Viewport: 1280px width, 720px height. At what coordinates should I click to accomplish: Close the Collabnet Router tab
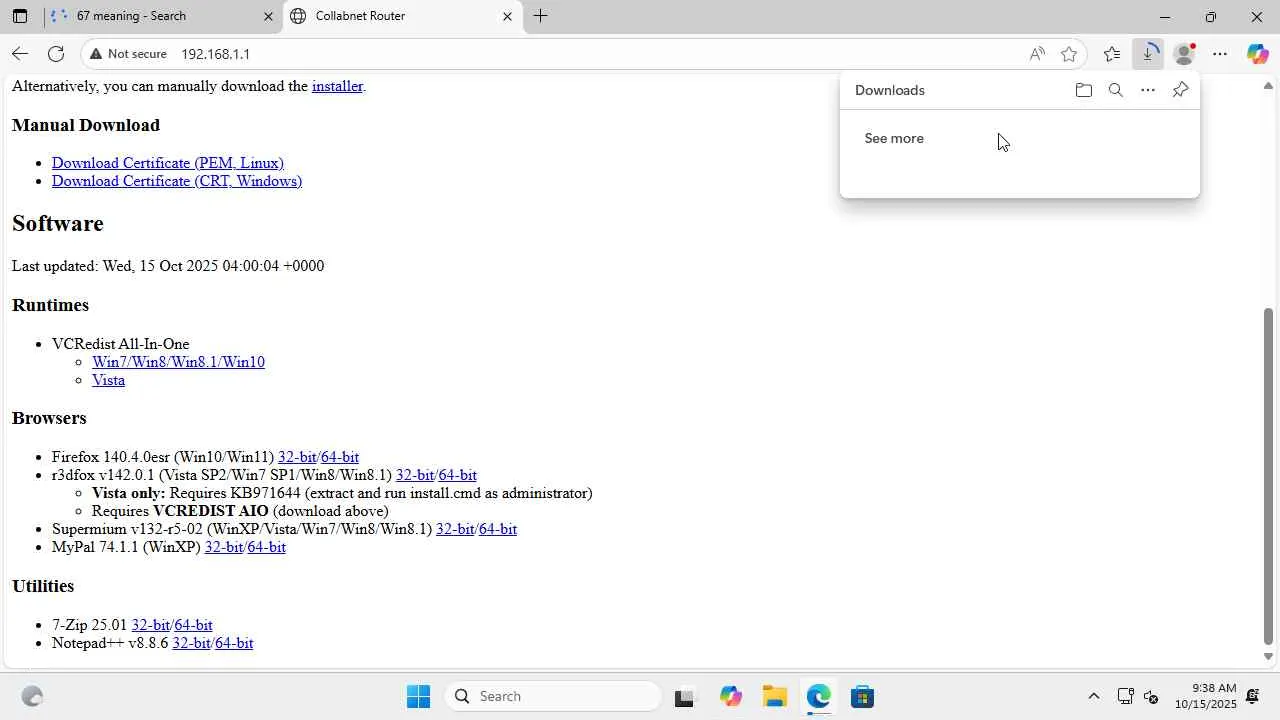click(507, 16)
